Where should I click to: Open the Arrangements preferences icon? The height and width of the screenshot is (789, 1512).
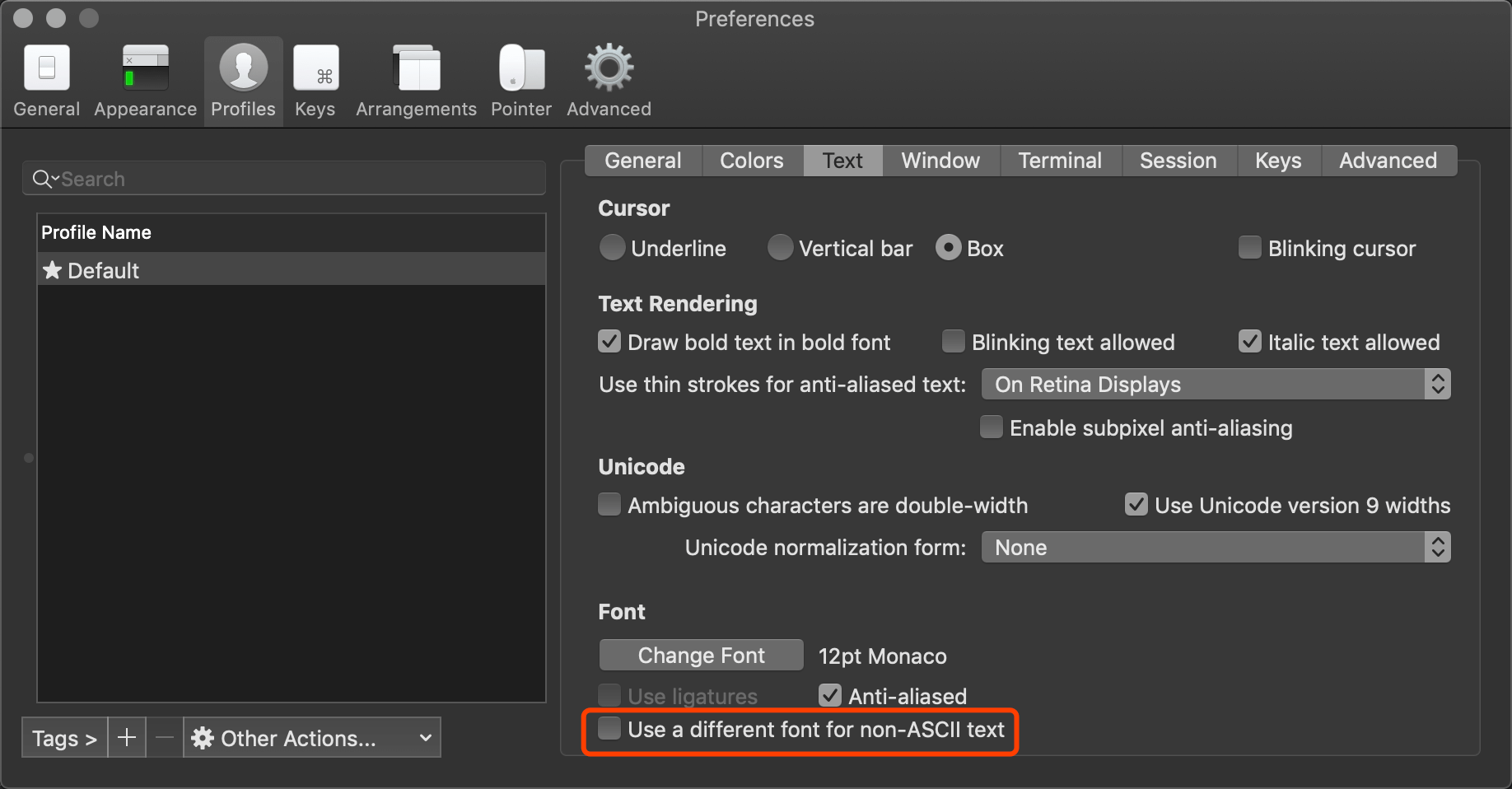click(417, 68)
